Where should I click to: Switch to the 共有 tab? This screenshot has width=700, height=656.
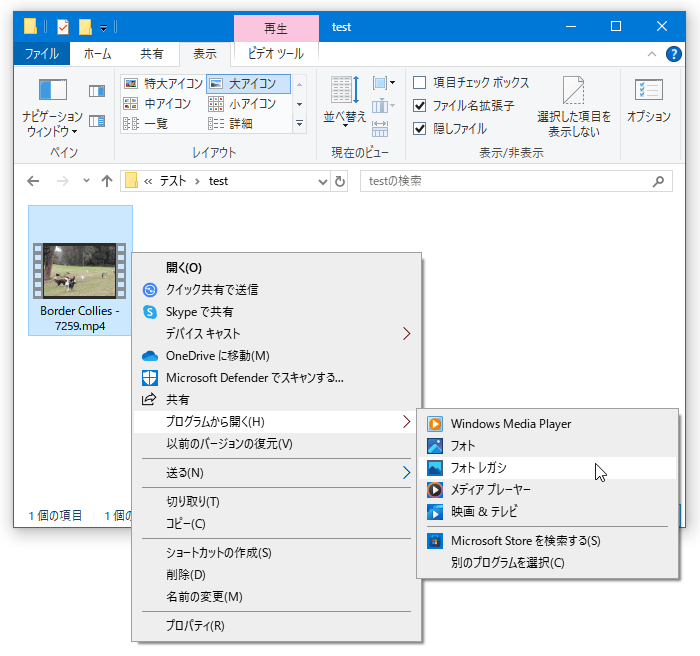[x=152, y=54]
